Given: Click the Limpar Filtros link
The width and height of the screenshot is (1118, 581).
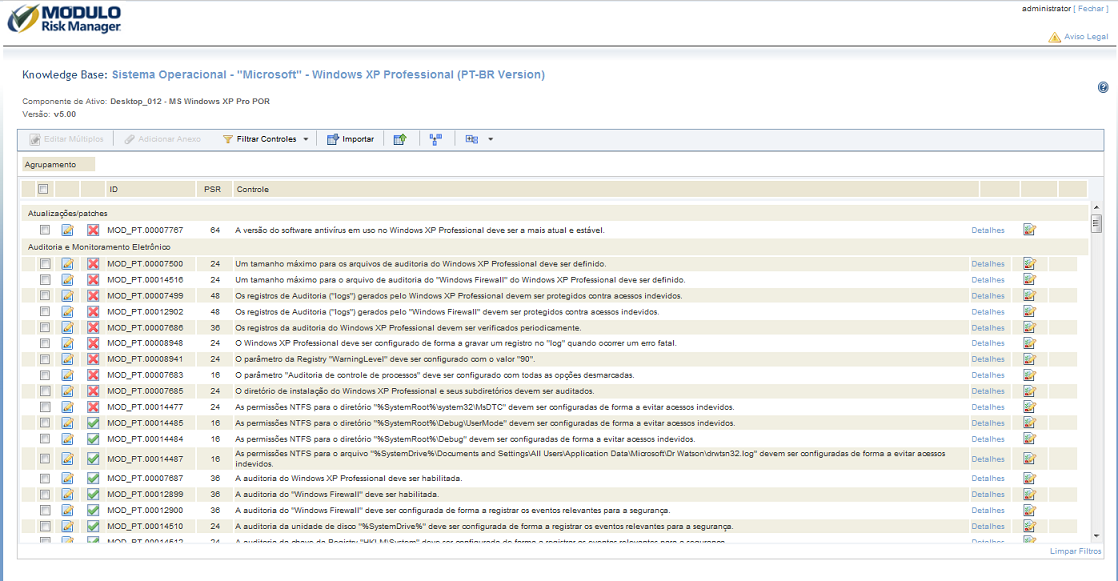Looking at the screenshot, I should [x=1075, y=551].
